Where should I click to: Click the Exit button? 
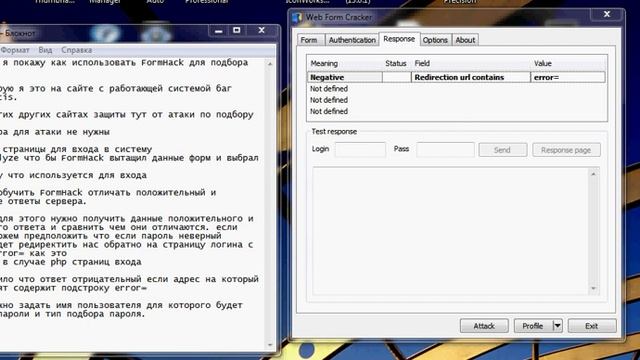591,326
